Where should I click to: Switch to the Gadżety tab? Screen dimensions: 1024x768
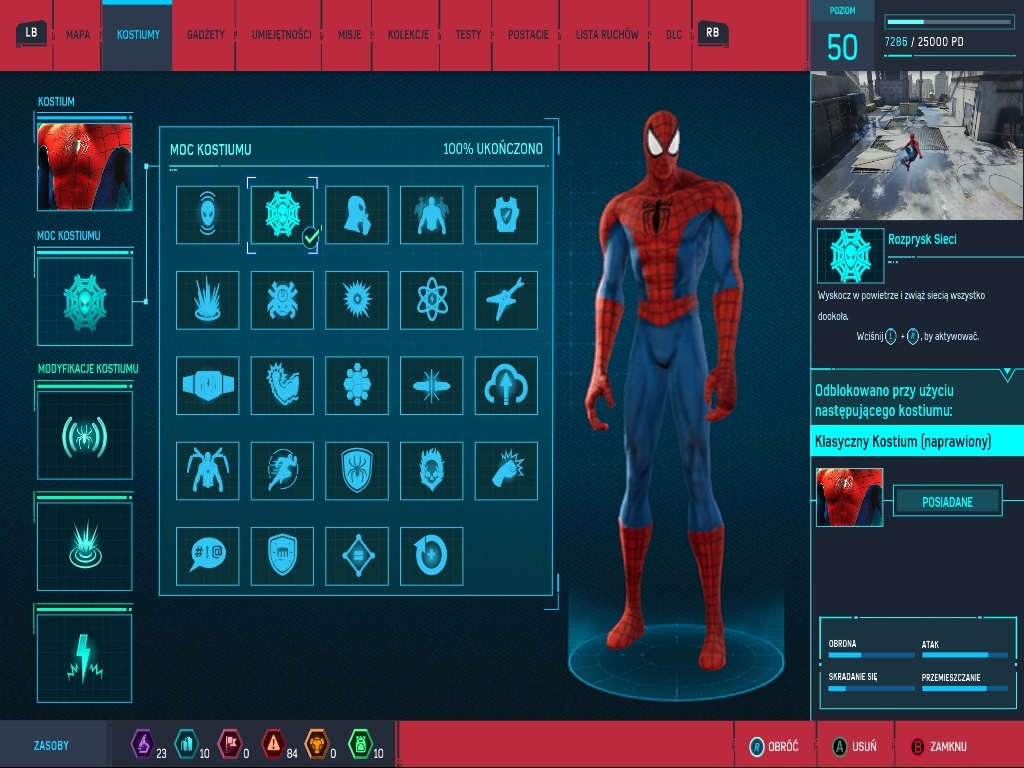click(x=205, y=35)
